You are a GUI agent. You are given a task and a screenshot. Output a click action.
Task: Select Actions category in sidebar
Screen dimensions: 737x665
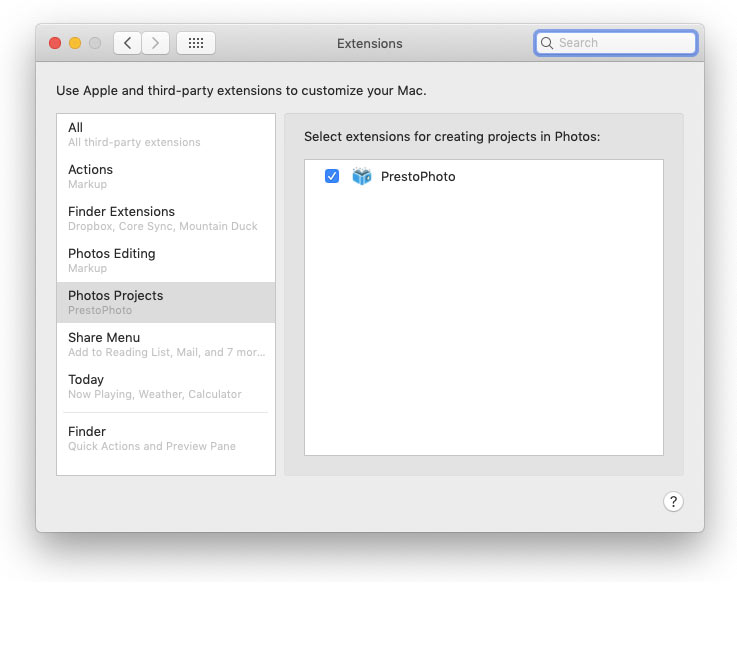165,176
